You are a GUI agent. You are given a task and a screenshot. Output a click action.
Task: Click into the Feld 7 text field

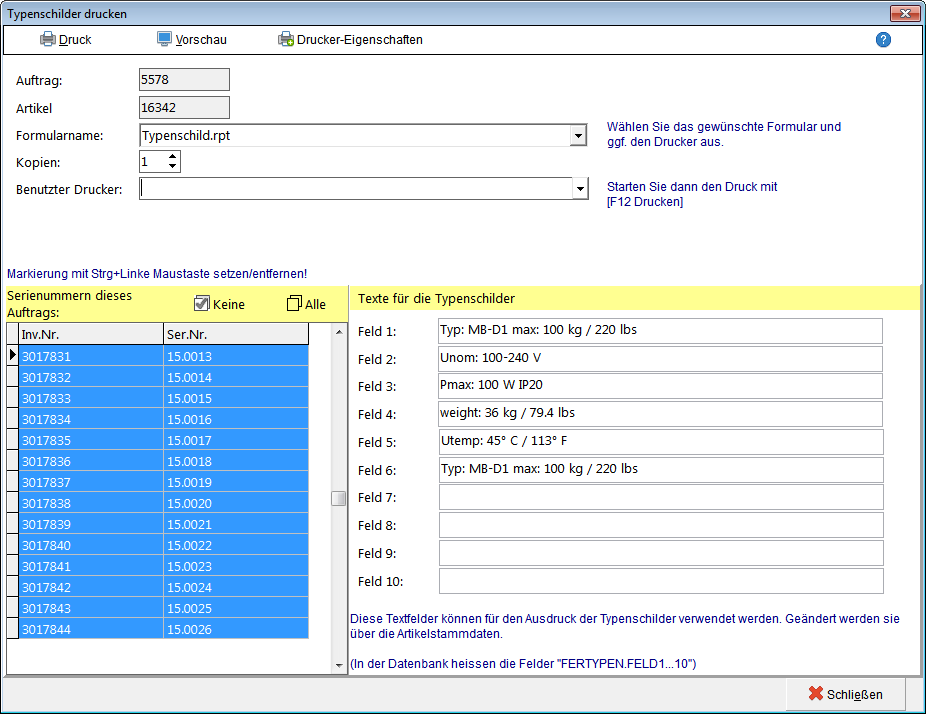pos(661,497)
